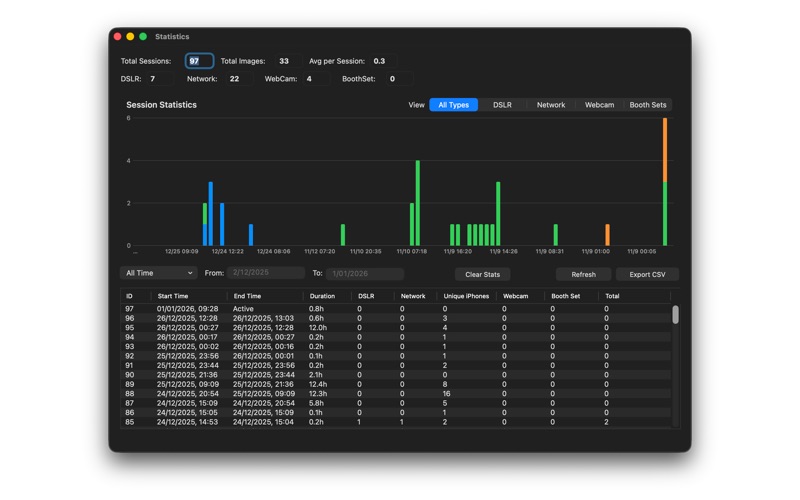The height and width of the screenshot is (500, 800).
Task: Click the table's vertical scrollbar thumb
Action: click(x=675, y=315)
